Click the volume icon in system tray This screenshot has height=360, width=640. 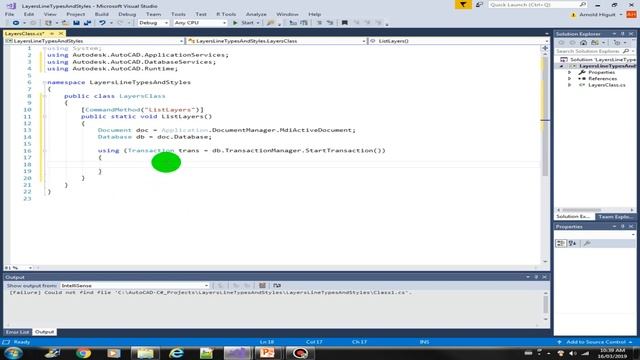(572, 353)
